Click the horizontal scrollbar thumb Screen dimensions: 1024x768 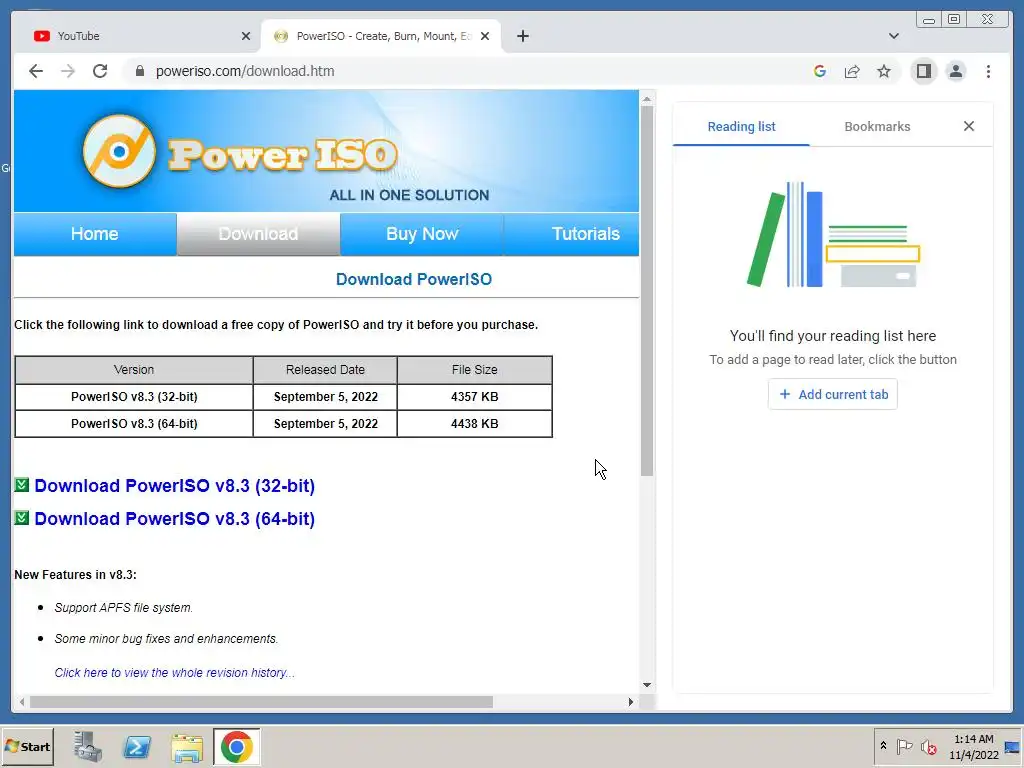261,702
